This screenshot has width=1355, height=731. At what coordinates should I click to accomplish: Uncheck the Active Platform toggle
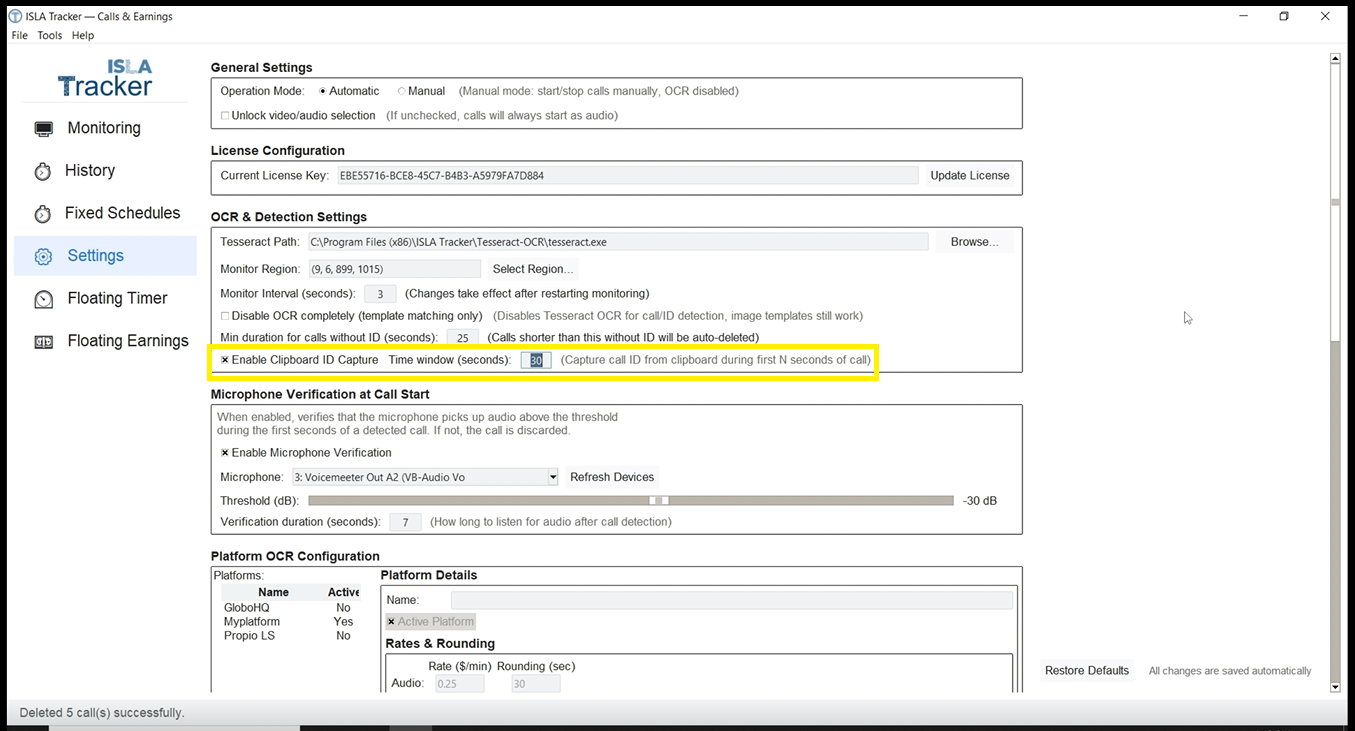(390, 621)
